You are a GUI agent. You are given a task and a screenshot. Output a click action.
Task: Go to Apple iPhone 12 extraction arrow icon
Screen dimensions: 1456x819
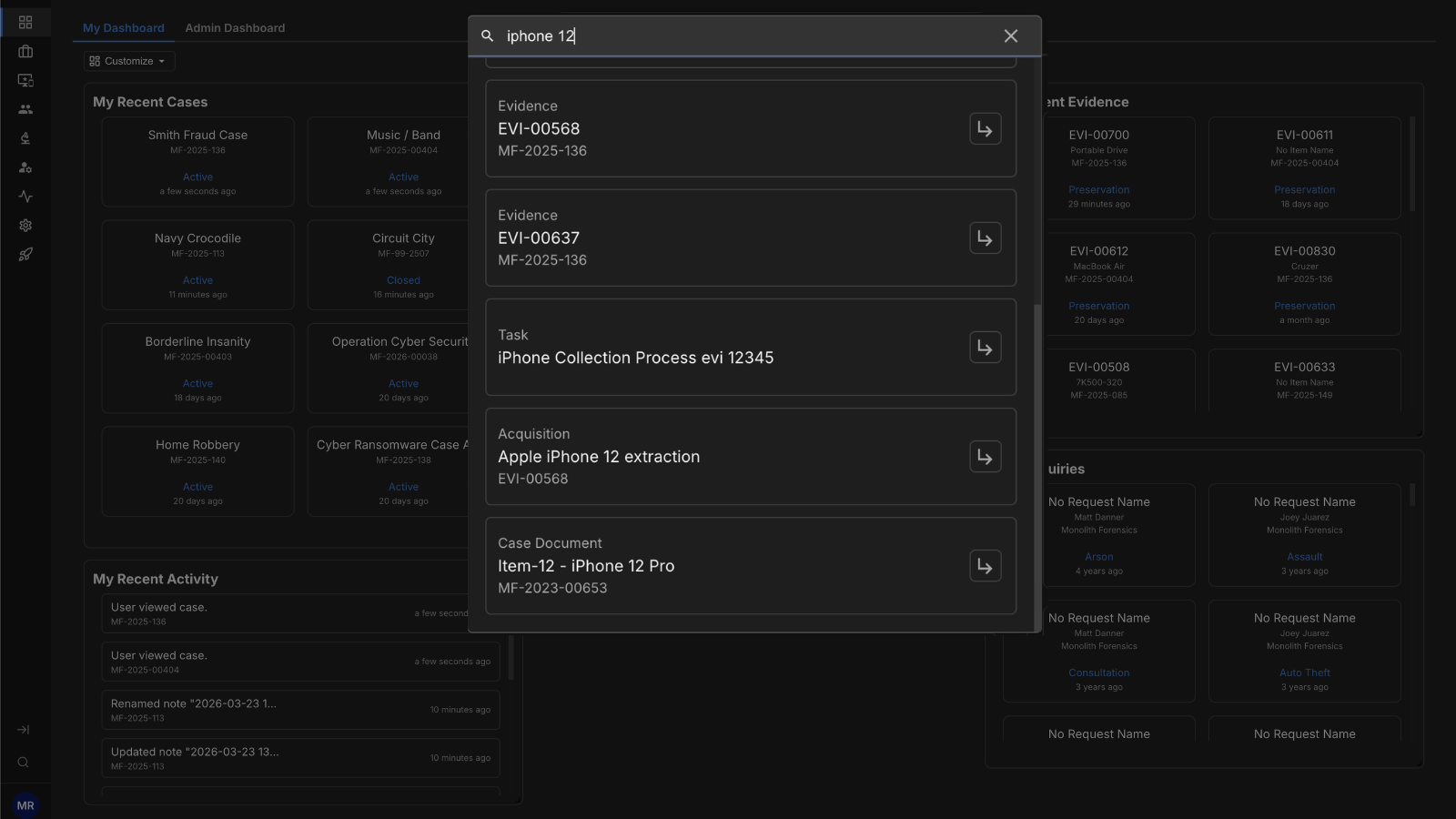[x=986, y=457]
